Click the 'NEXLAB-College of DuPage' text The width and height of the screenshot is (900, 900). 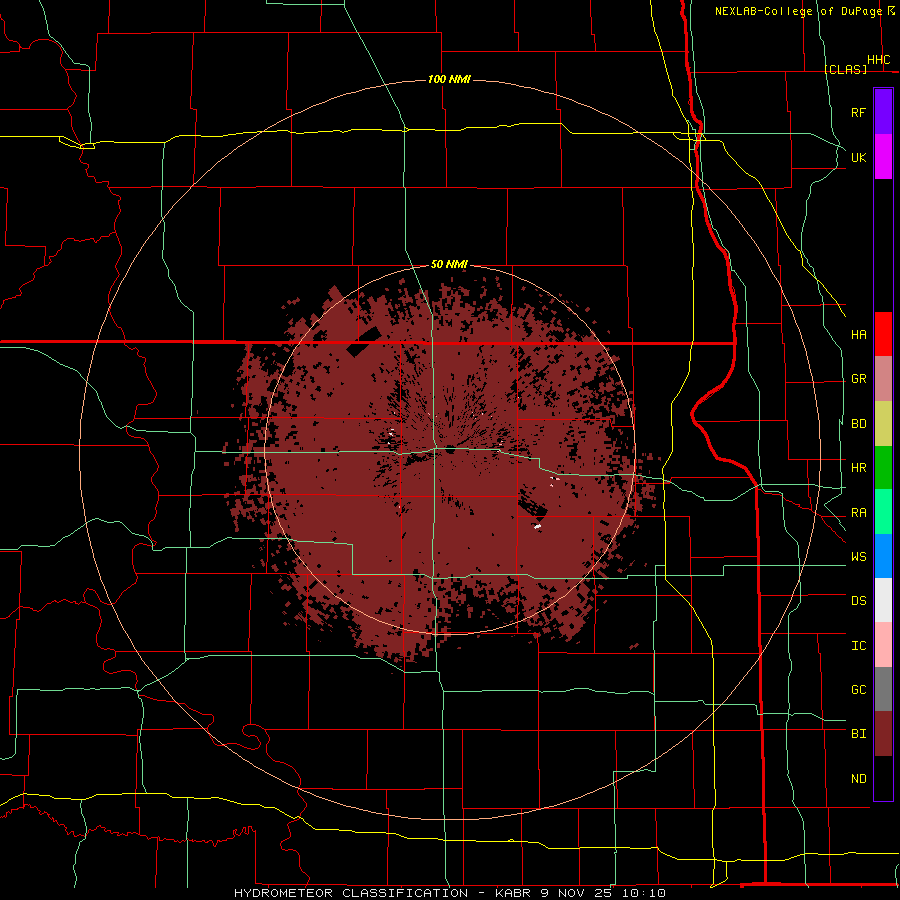(798, 11)
